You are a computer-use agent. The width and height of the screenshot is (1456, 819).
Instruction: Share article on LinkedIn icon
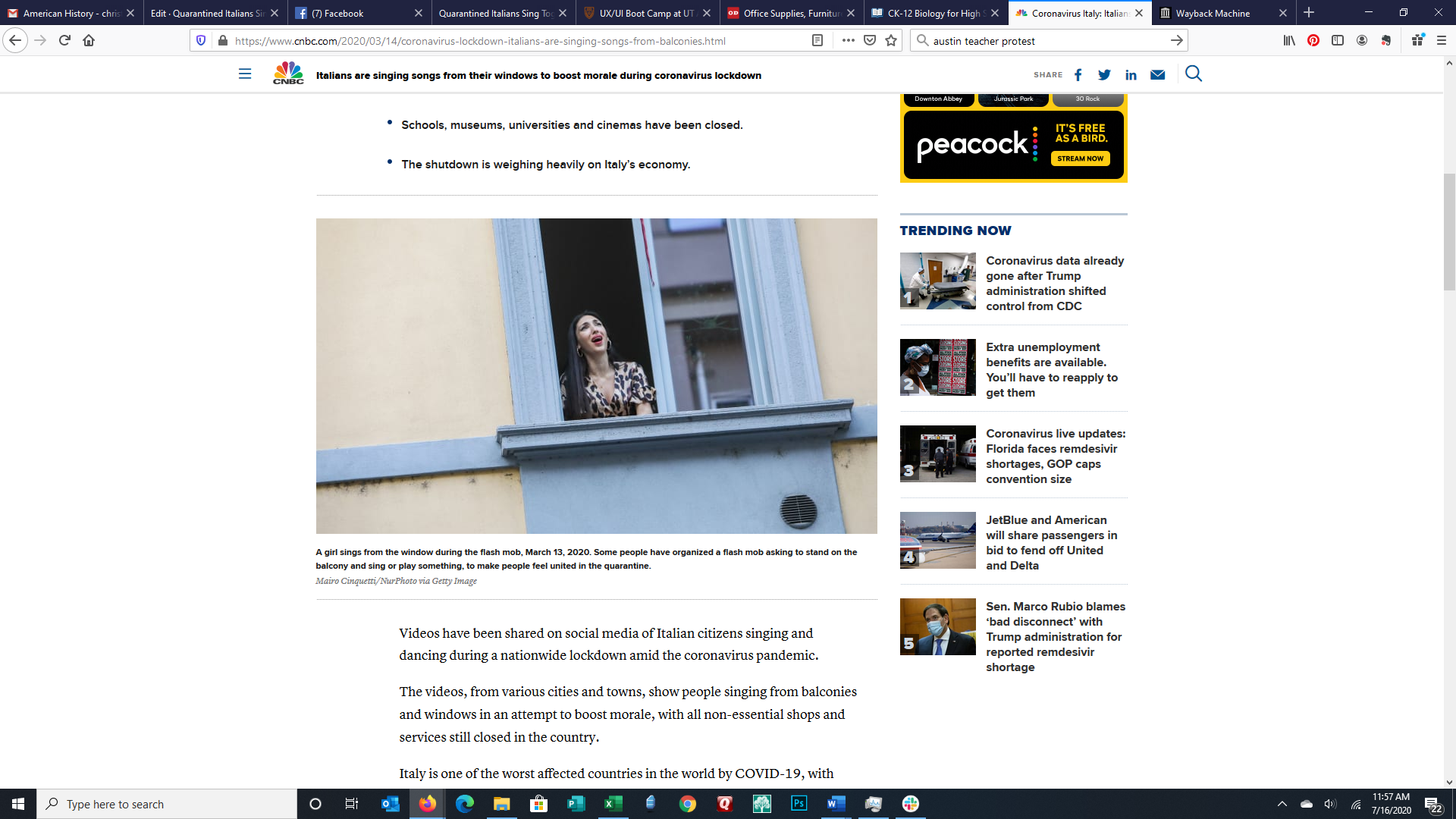click(1131, 74)
